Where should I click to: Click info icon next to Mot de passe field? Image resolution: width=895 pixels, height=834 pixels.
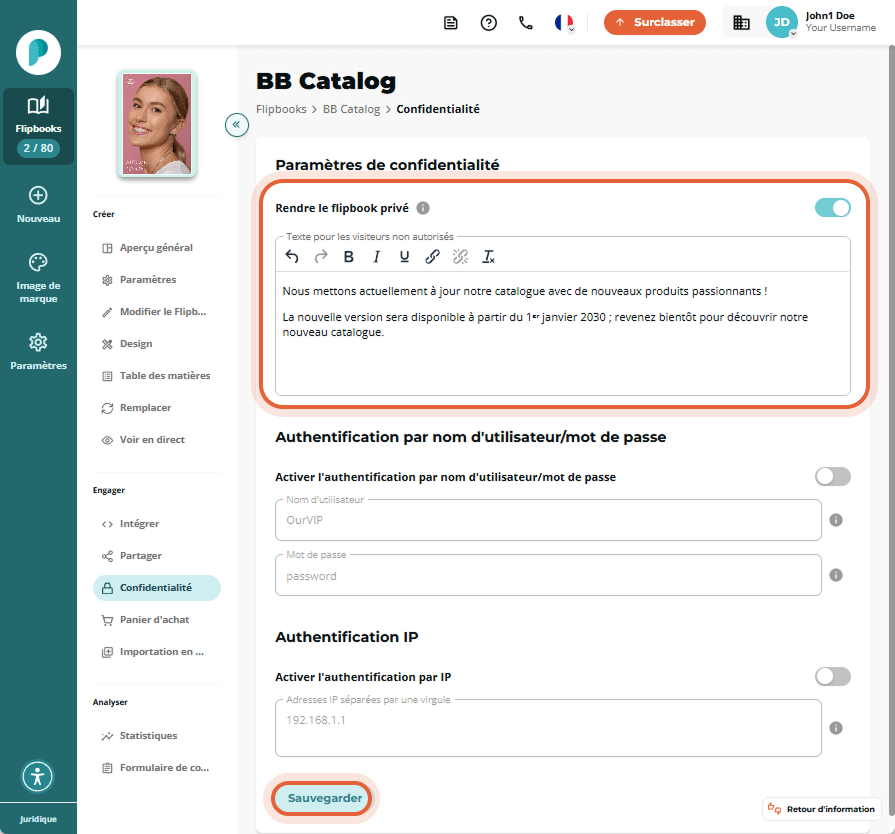pos(836,575)
